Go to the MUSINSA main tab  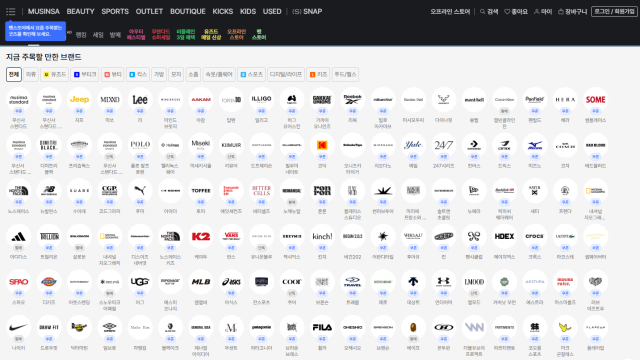44,11
